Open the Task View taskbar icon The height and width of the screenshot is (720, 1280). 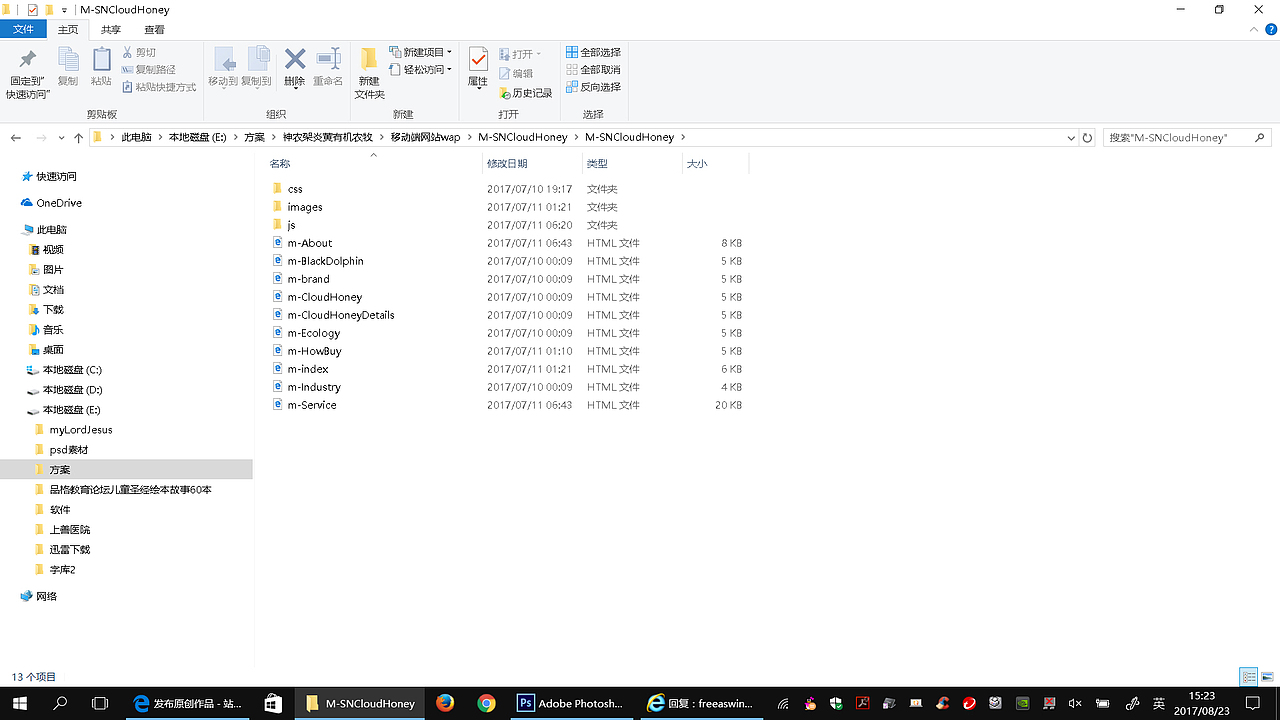99,703
